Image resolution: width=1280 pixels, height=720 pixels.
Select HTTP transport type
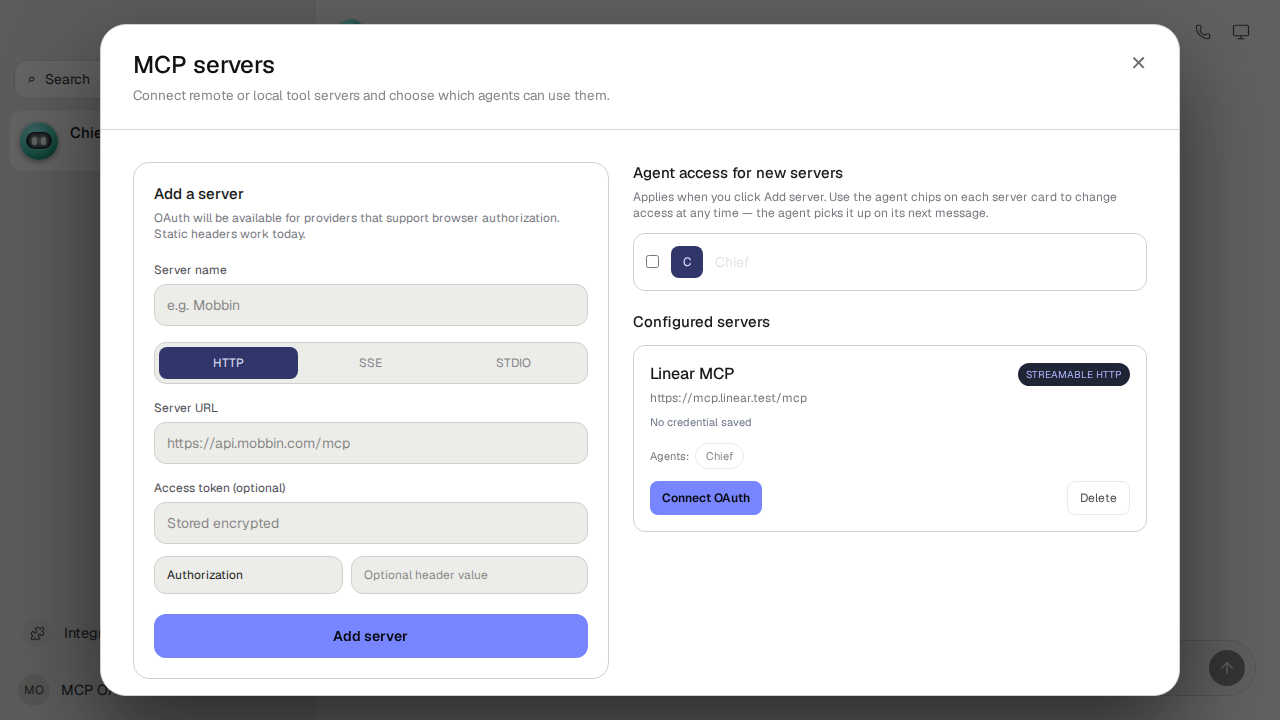tap(228, 363)
